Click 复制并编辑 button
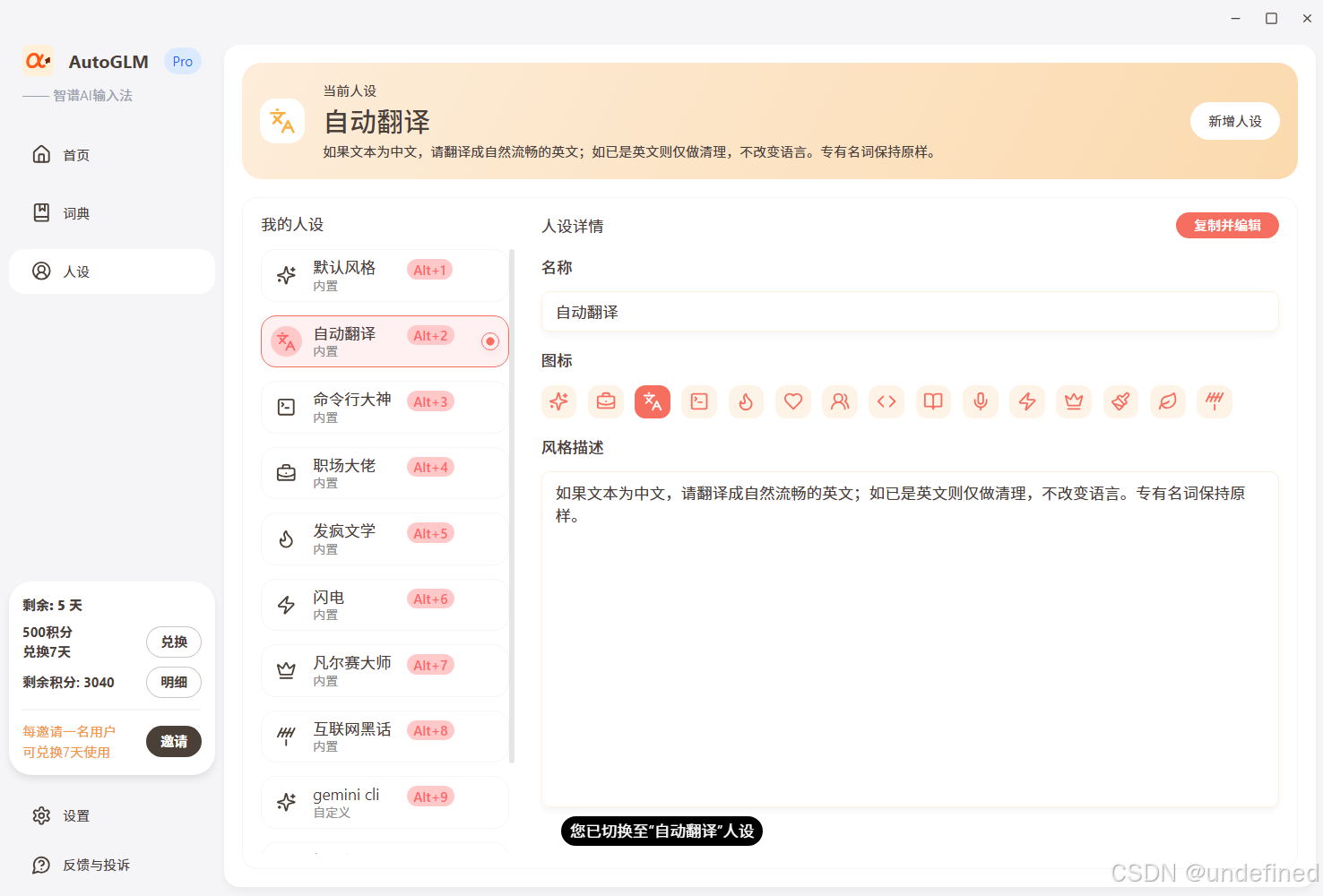This screenshot has height=896, width=1323. [1227, 226]
